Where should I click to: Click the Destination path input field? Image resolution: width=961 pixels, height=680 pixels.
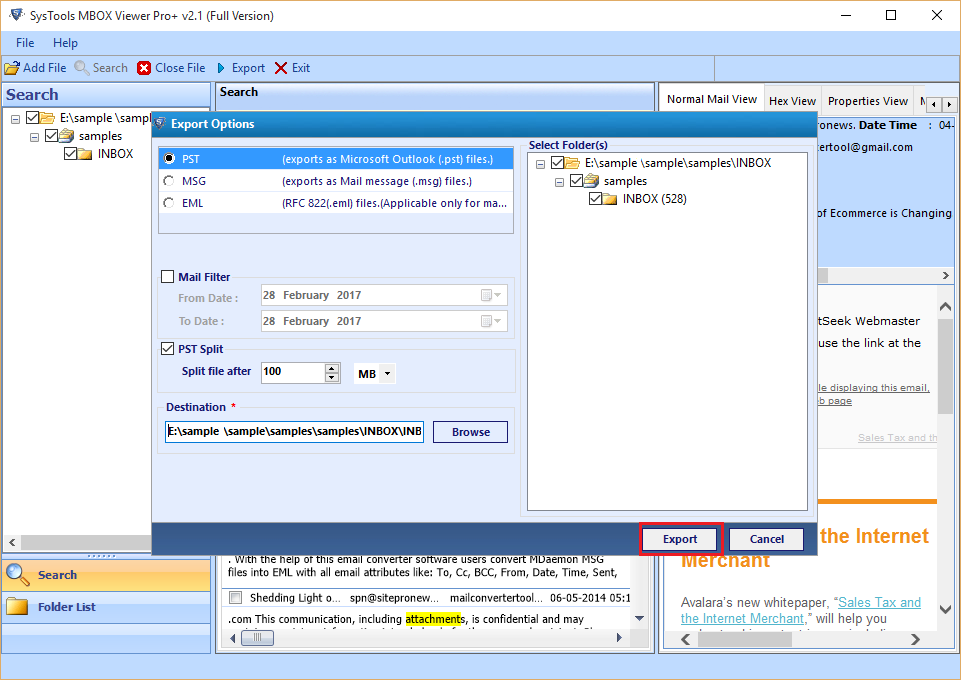[295, 431]
